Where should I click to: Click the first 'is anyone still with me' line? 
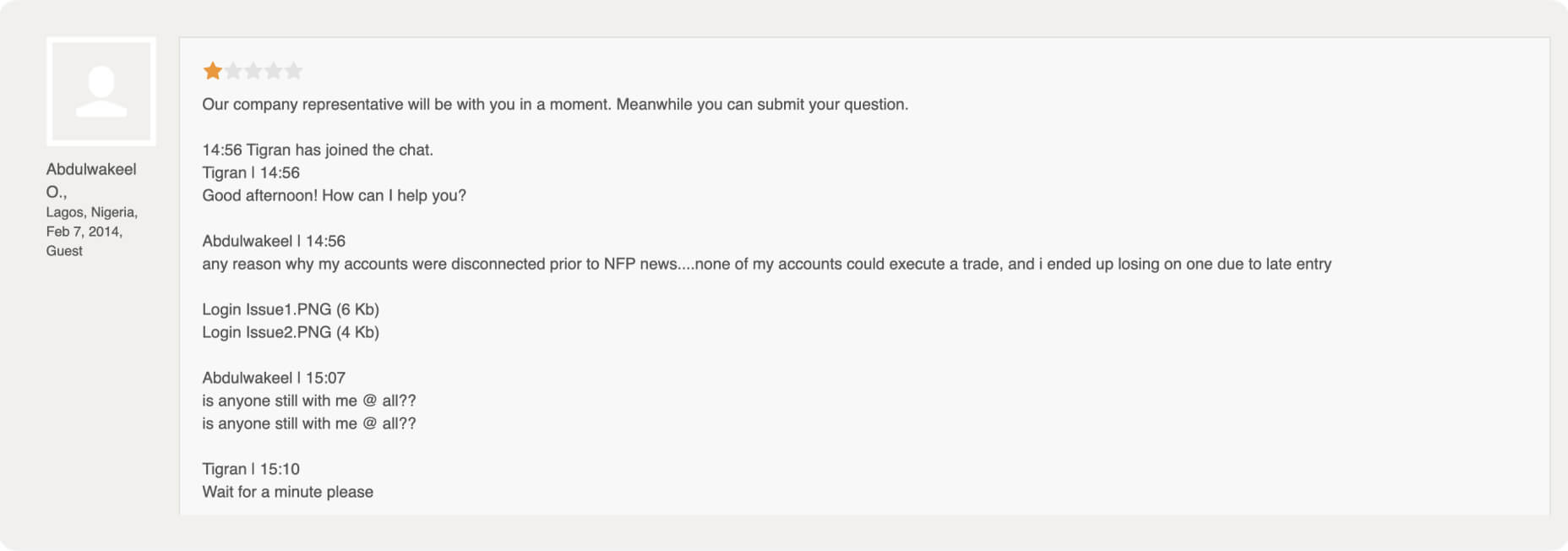click(x=309, y=401)
